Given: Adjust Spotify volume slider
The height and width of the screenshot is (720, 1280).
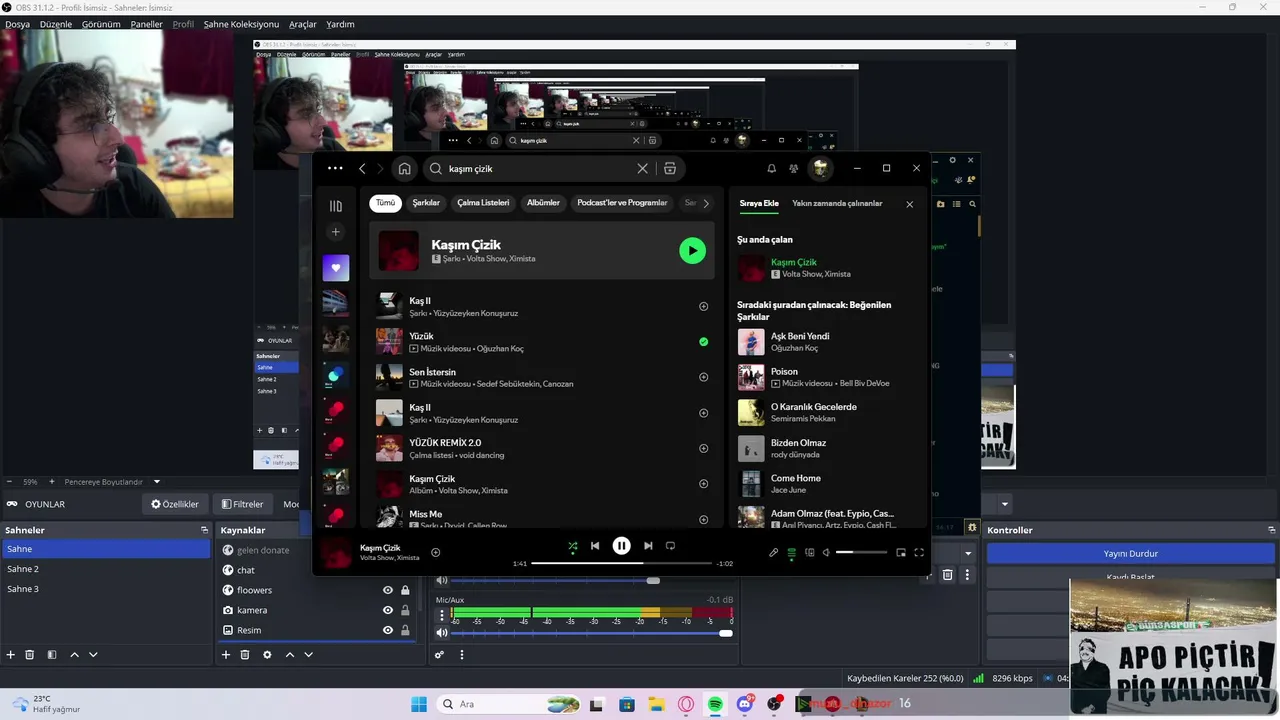Looking at the screenshot, I should point(861,552).
